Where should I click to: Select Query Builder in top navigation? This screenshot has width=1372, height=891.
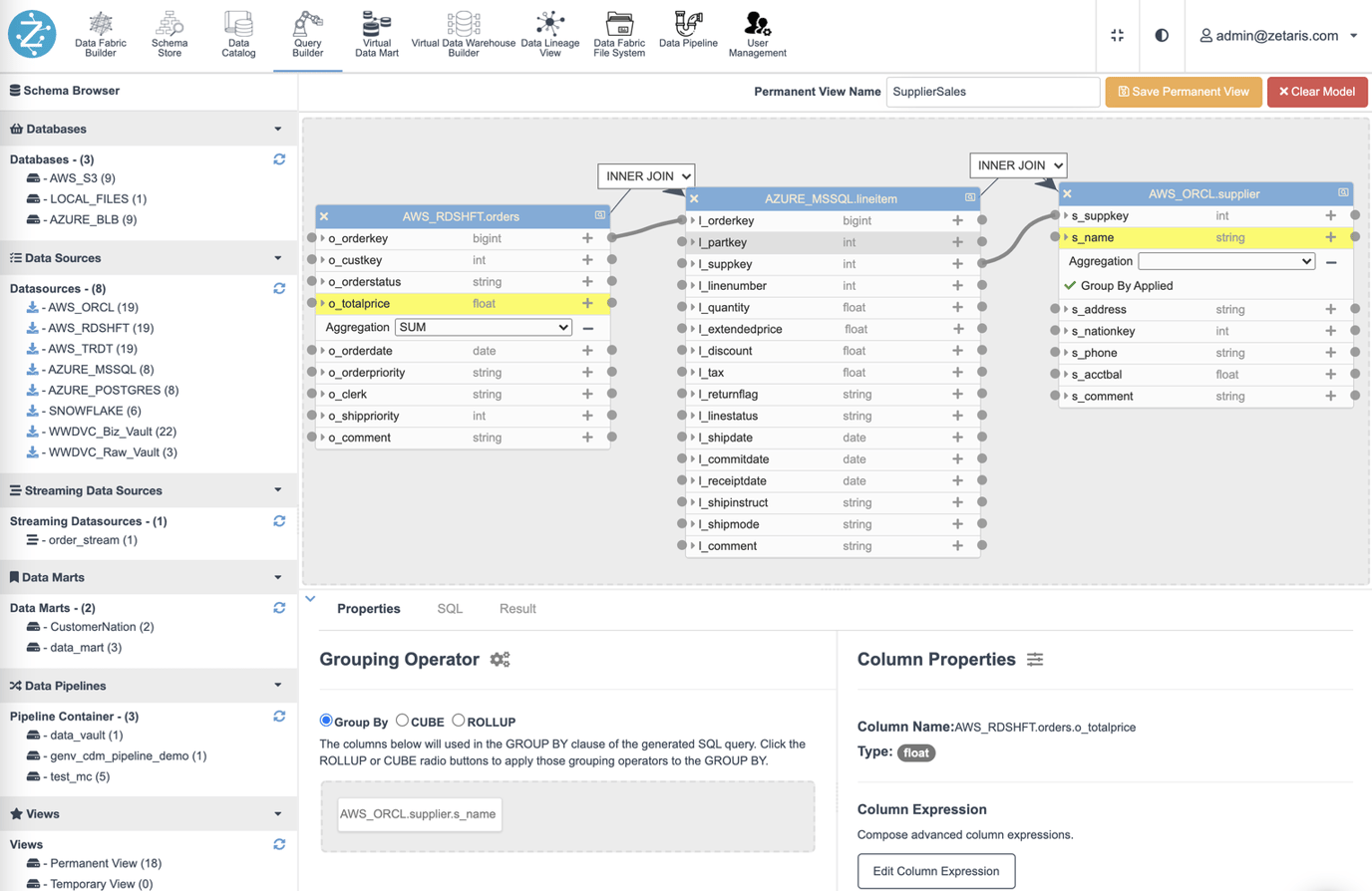point(307,35)
